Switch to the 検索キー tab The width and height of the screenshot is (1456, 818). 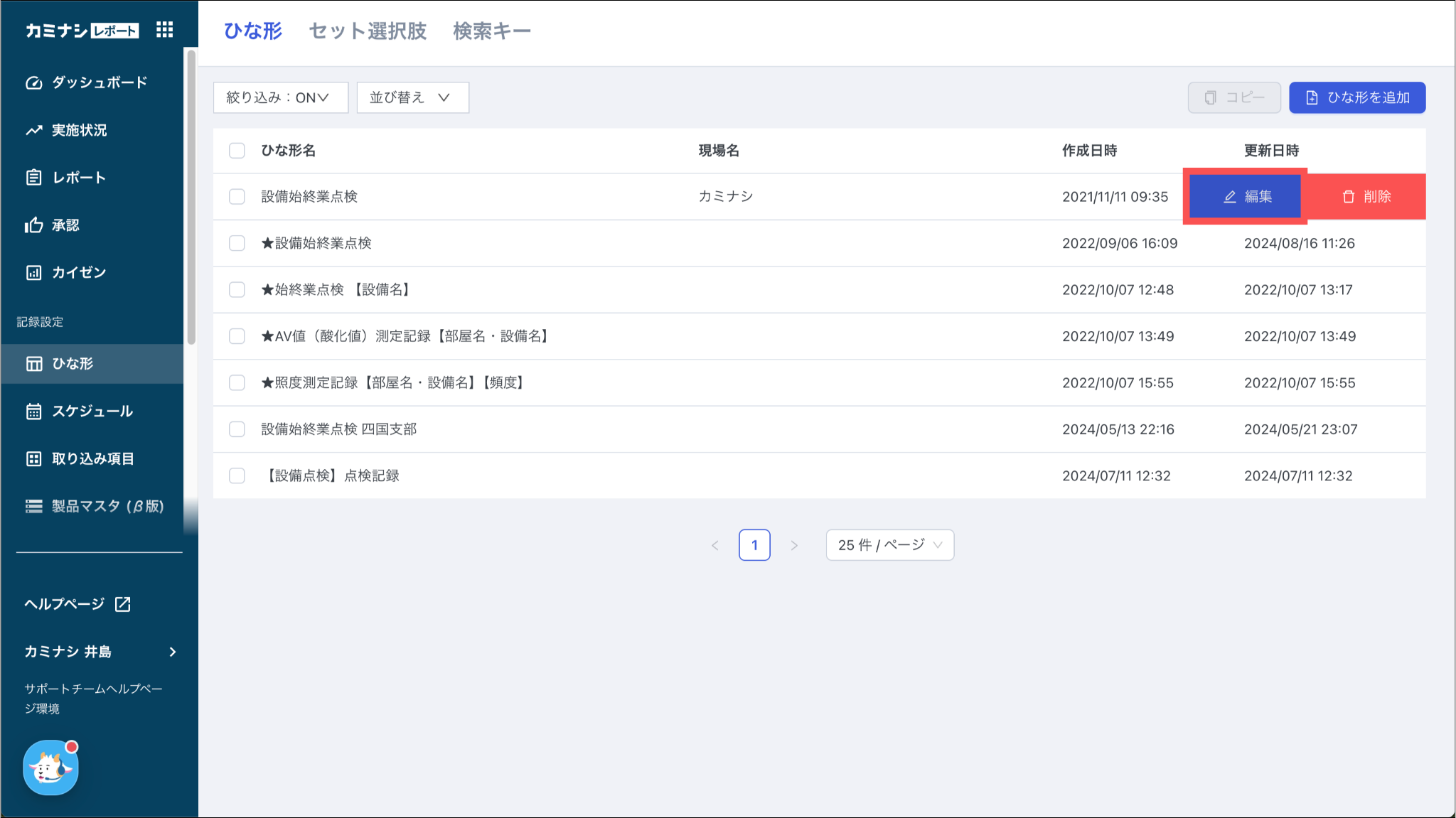tap(491, 31)
